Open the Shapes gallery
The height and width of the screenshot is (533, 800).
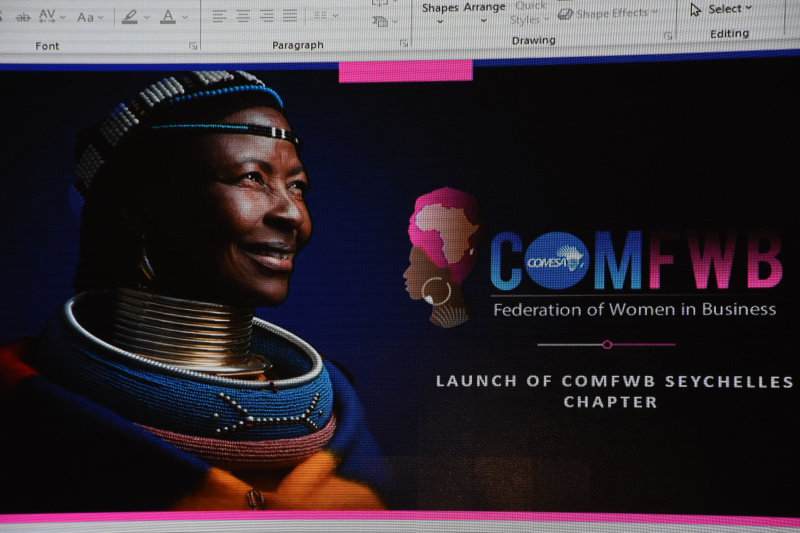click(x=440, y=13)
